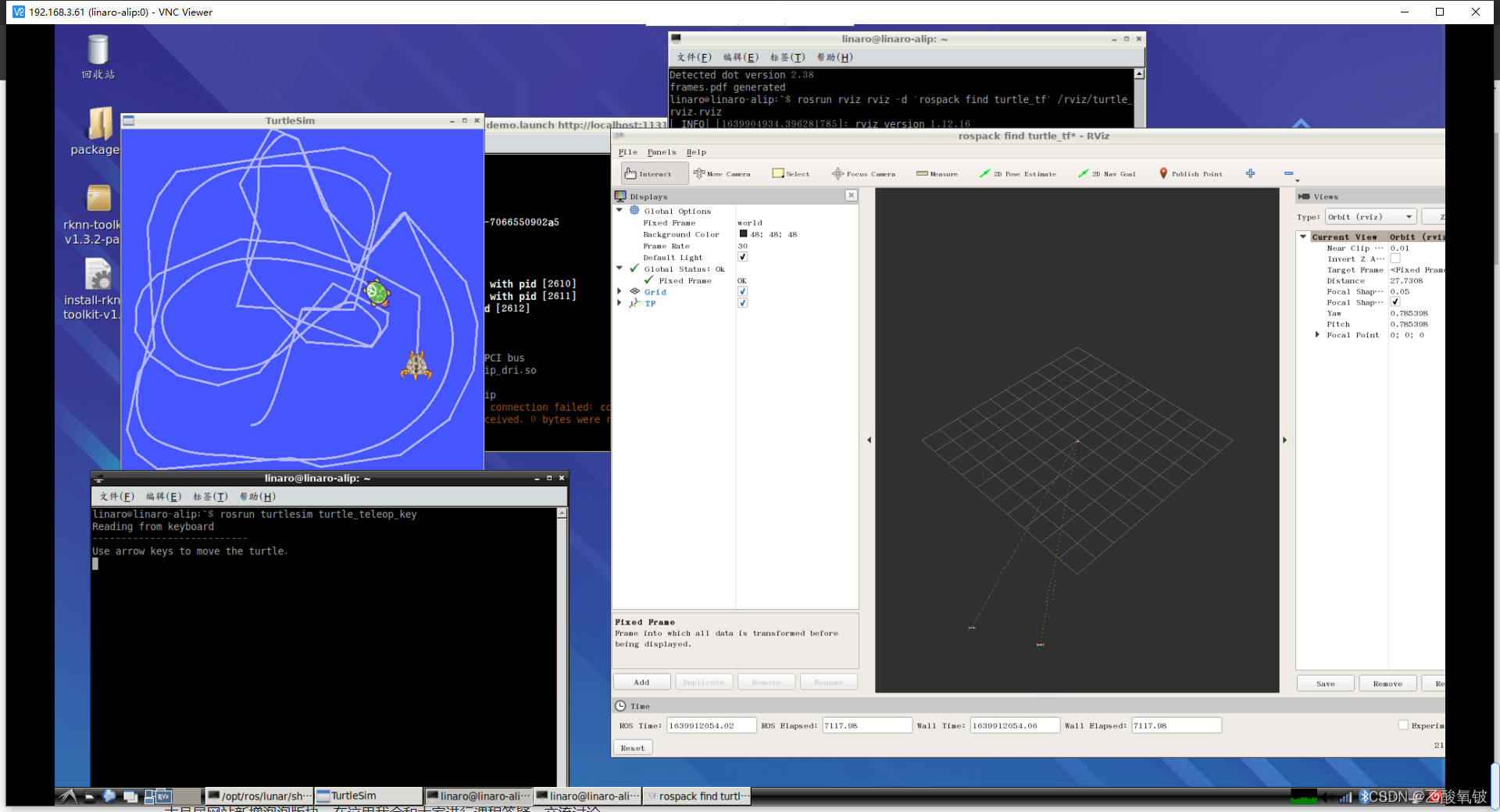Viewport: 1500px width, 812px height.
Task: Open 帮助(H) menu in top terminal
Action: pos(835,57)
